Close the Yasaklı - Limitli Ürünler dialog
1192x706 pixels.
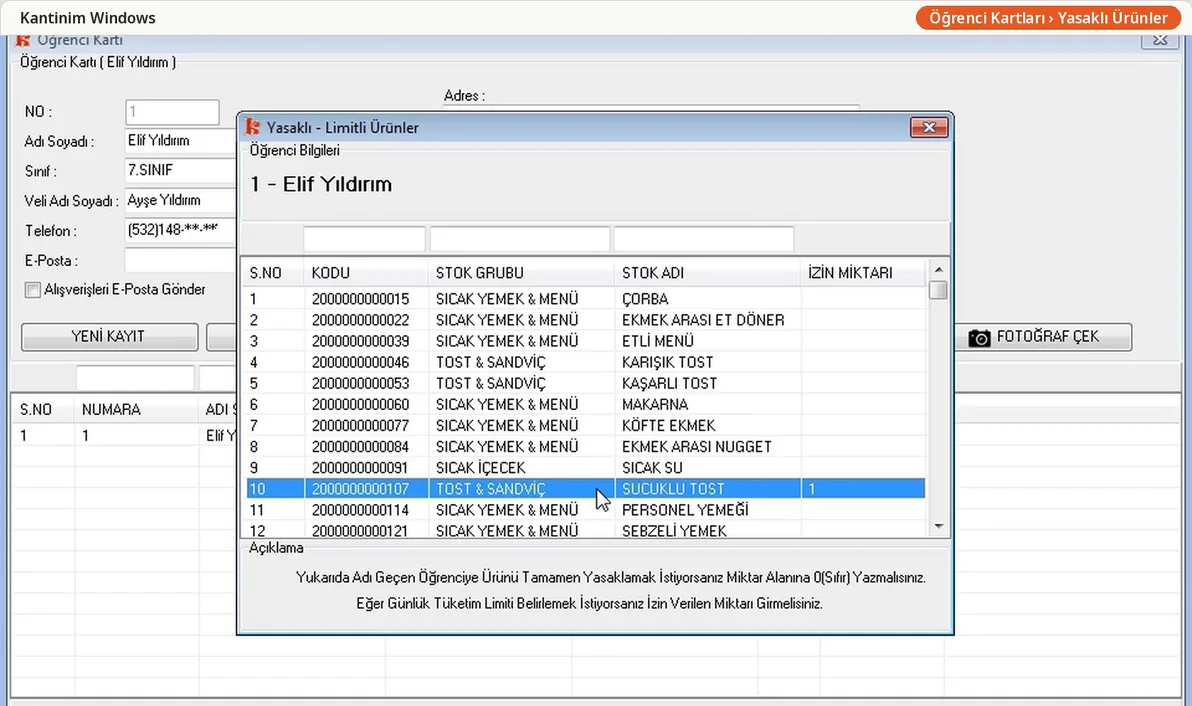pyautogui.click(x=929, y=127)
